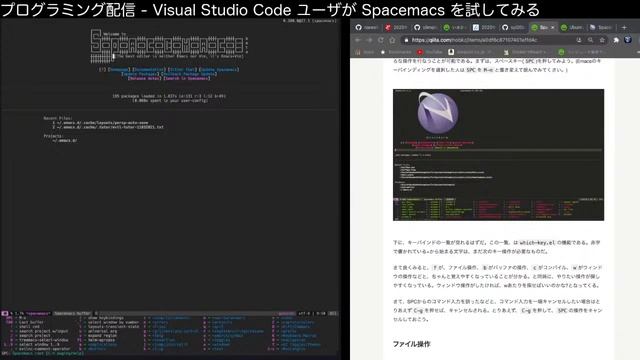
Task: Click the Search in Spacemacs button
Action: coord(187,78)
